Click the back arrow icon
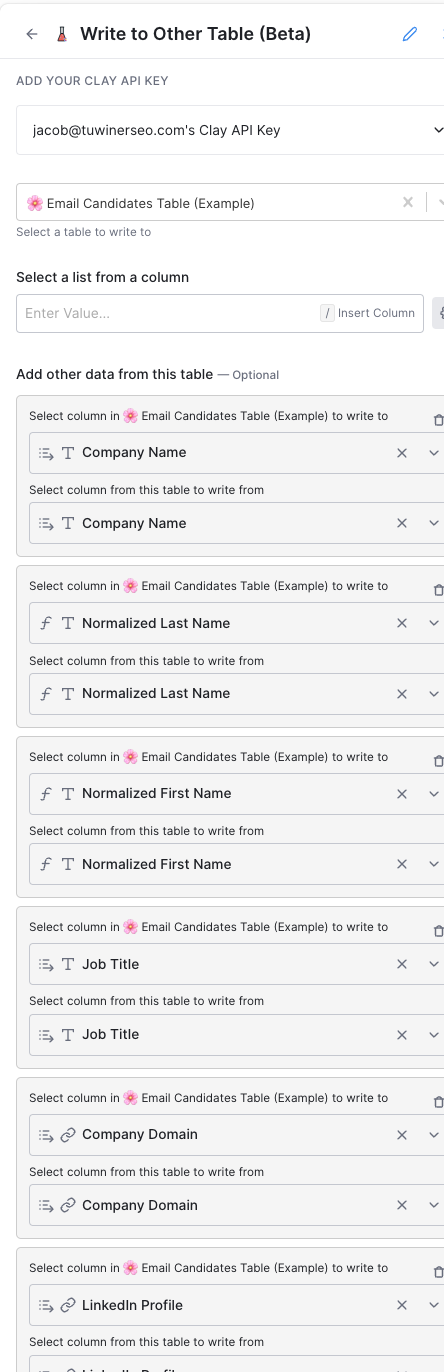 click(x=32, y=34)
